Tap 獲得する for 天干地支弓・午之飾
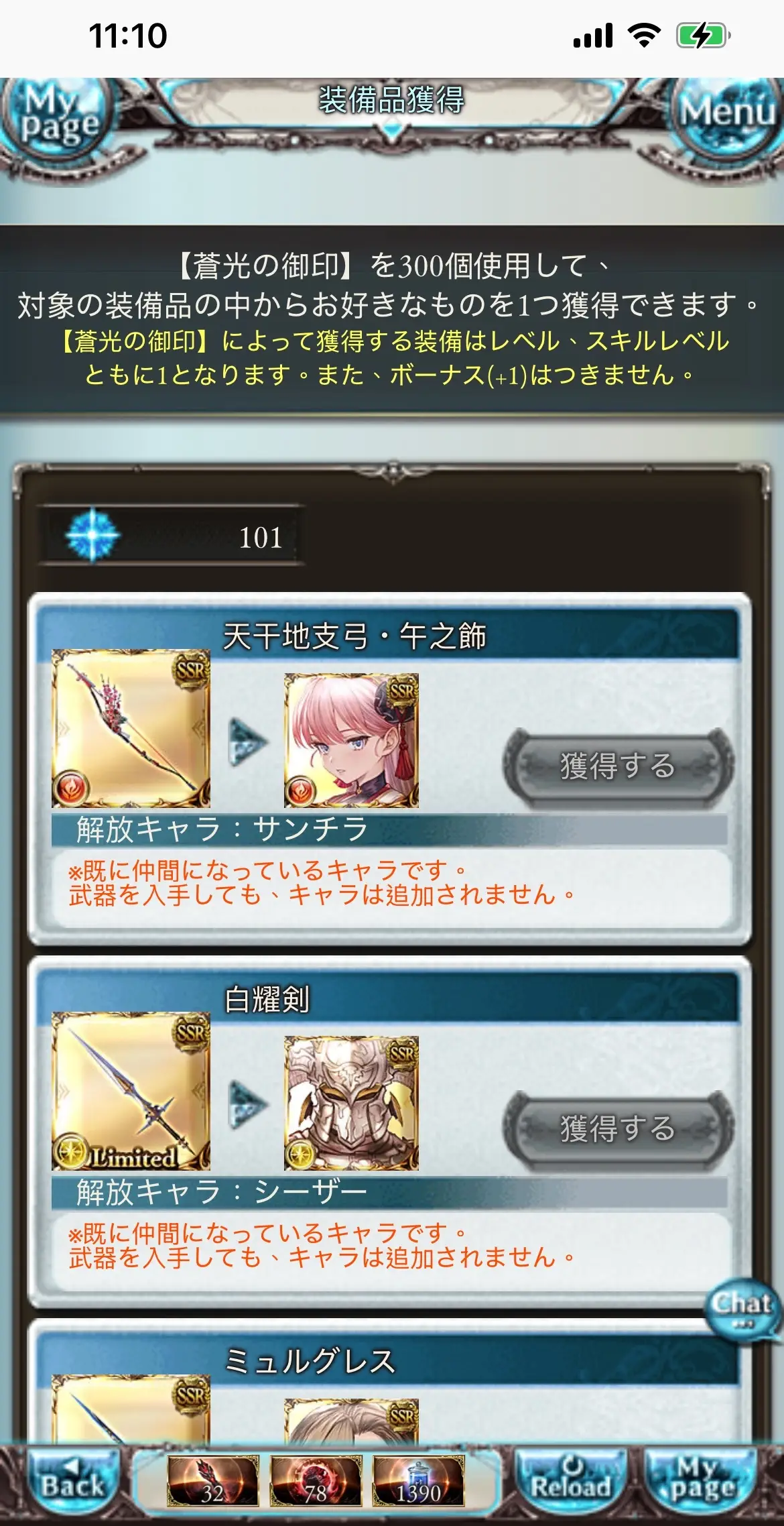The image size is (784, 1526). [618, 766]
